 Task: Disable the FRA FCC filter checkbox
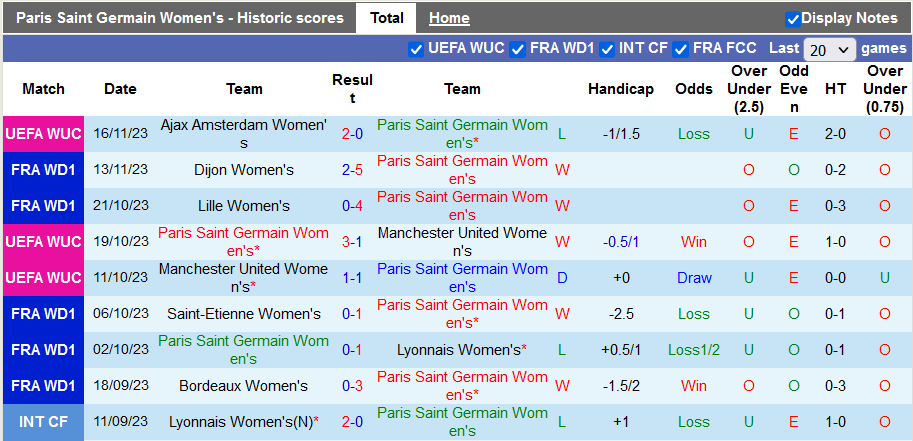coord(681,49)
